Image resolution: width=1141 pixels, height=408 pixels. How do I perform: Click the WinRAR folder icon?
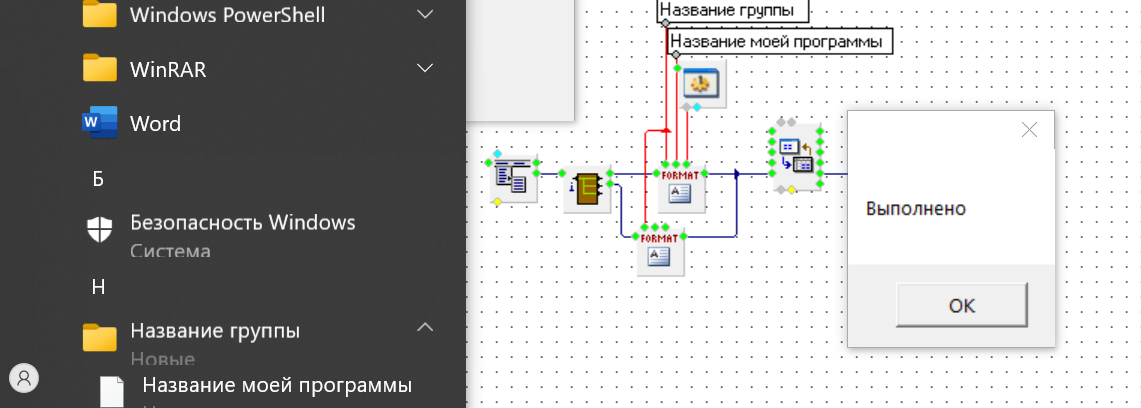pos(100,68)
